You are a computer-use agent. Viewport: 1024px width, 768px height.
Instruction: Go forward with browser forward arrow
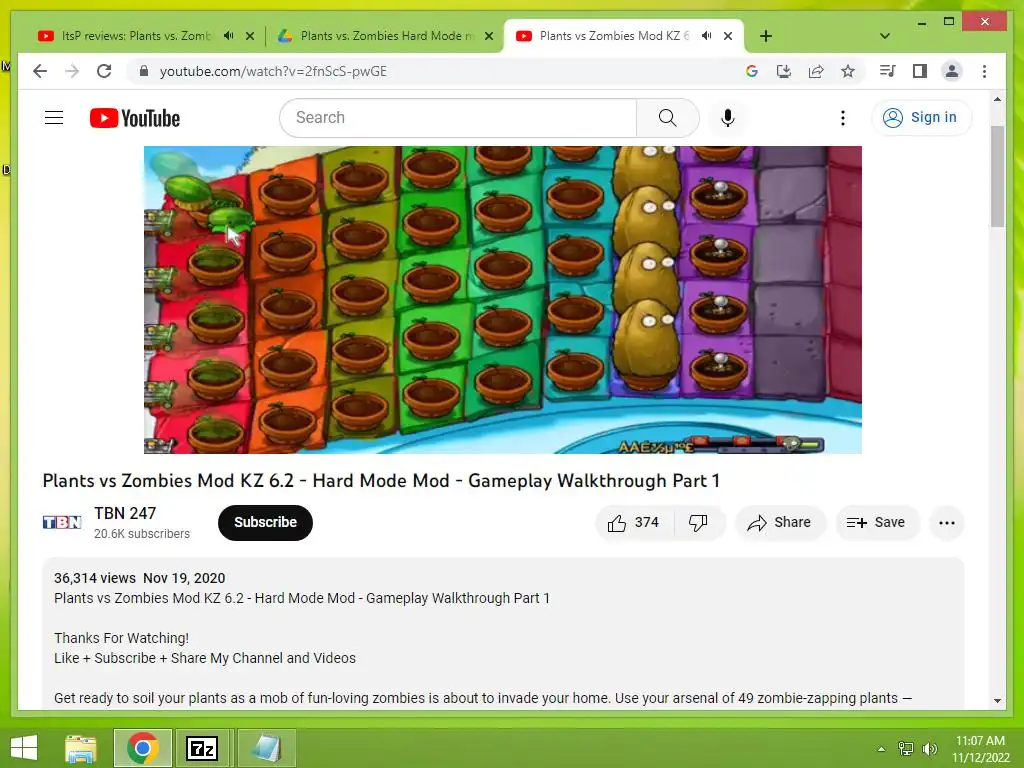72,71
